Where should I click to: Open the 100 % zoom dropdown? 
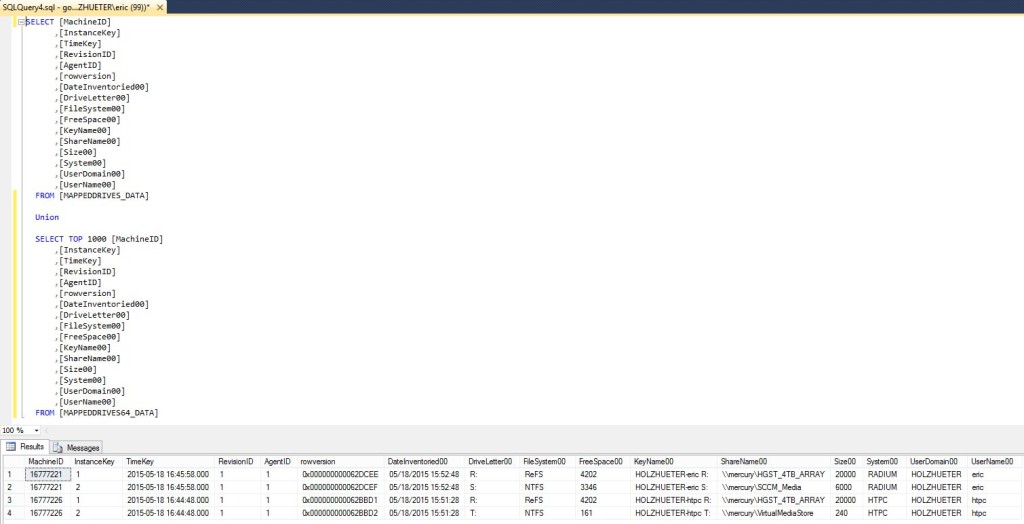pyautogui.click(x=36, y=431)
